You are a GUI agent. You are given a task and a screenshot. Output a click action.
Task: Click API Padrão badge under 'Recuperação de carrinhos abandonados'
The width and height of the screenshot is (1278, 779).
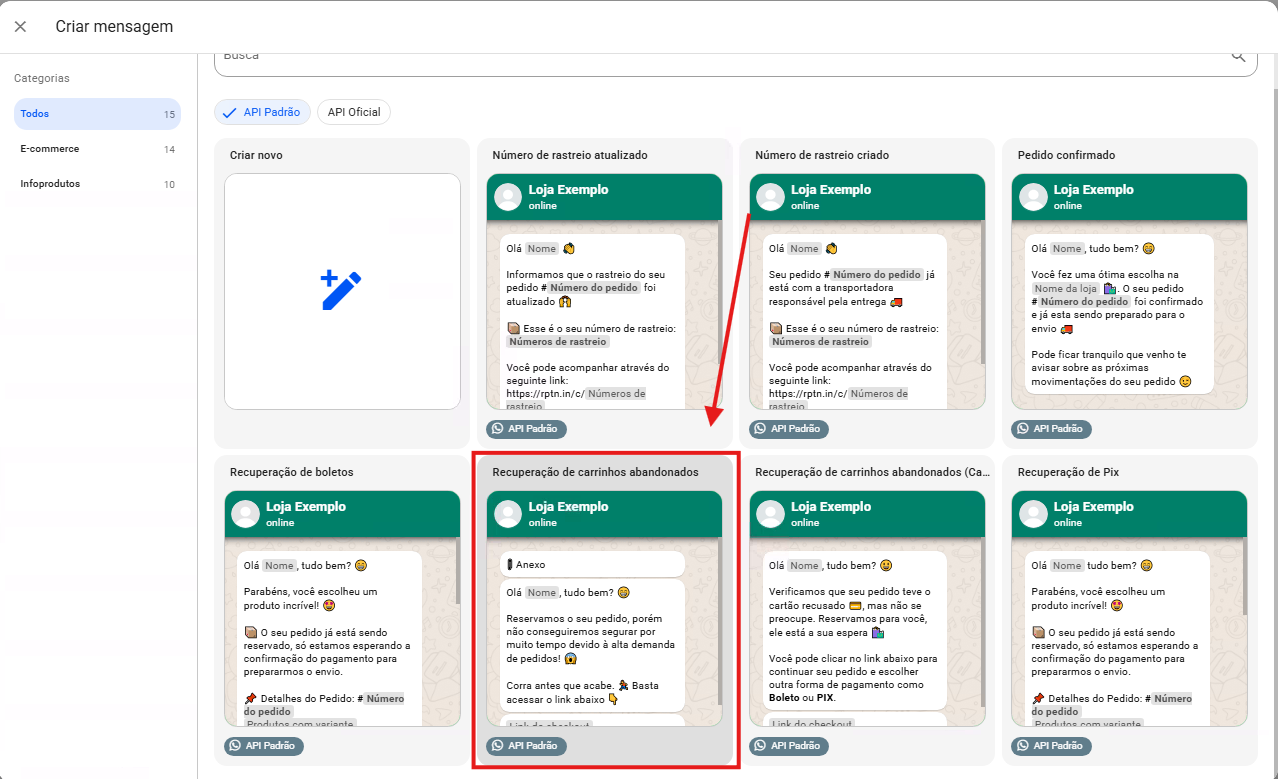(527, 746)
